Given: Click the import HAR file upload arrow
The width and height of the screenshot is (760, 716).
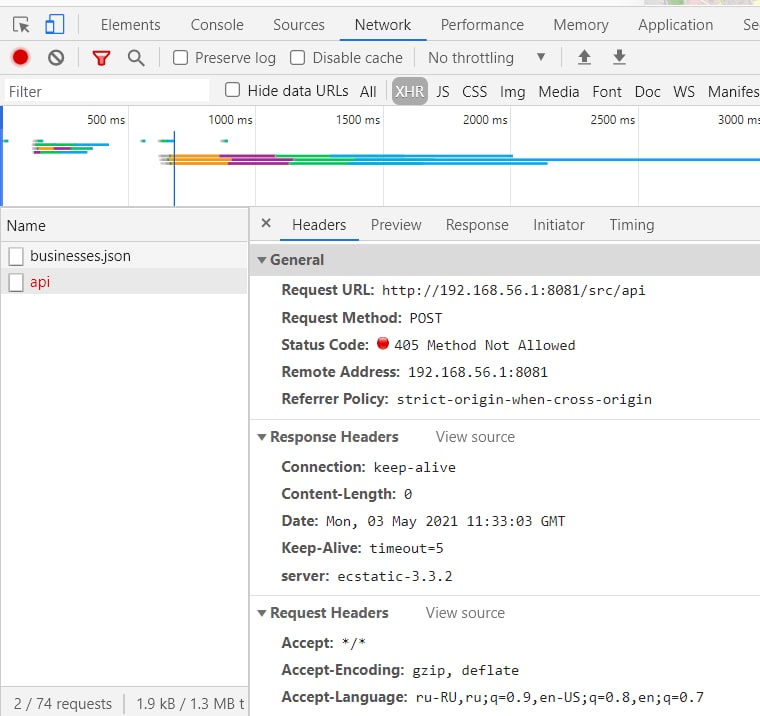Looking at the screenshot, I should pos(585,58).
